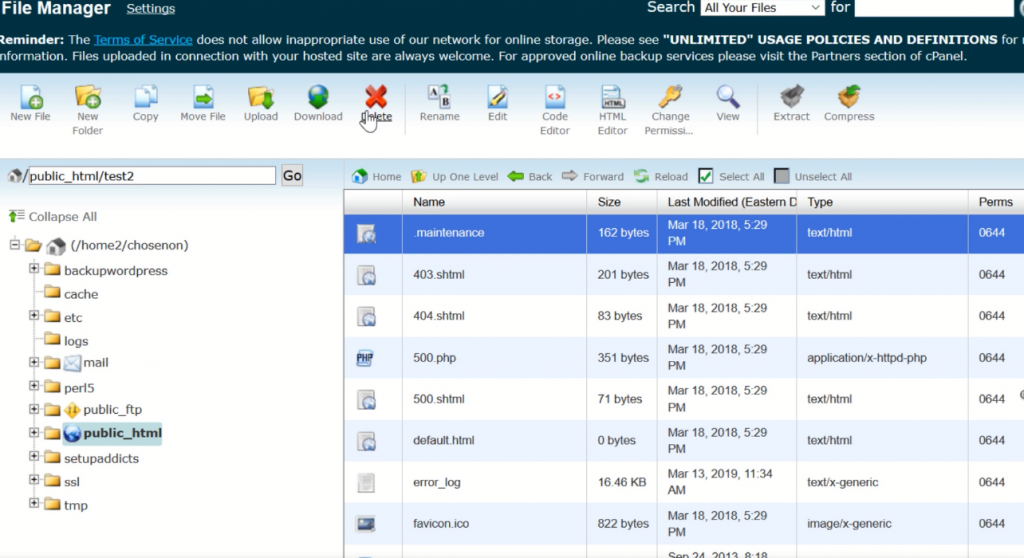1024x558 pixels.
Task: Open the All Your Files search dropdown
Action: tap(762, 8)
